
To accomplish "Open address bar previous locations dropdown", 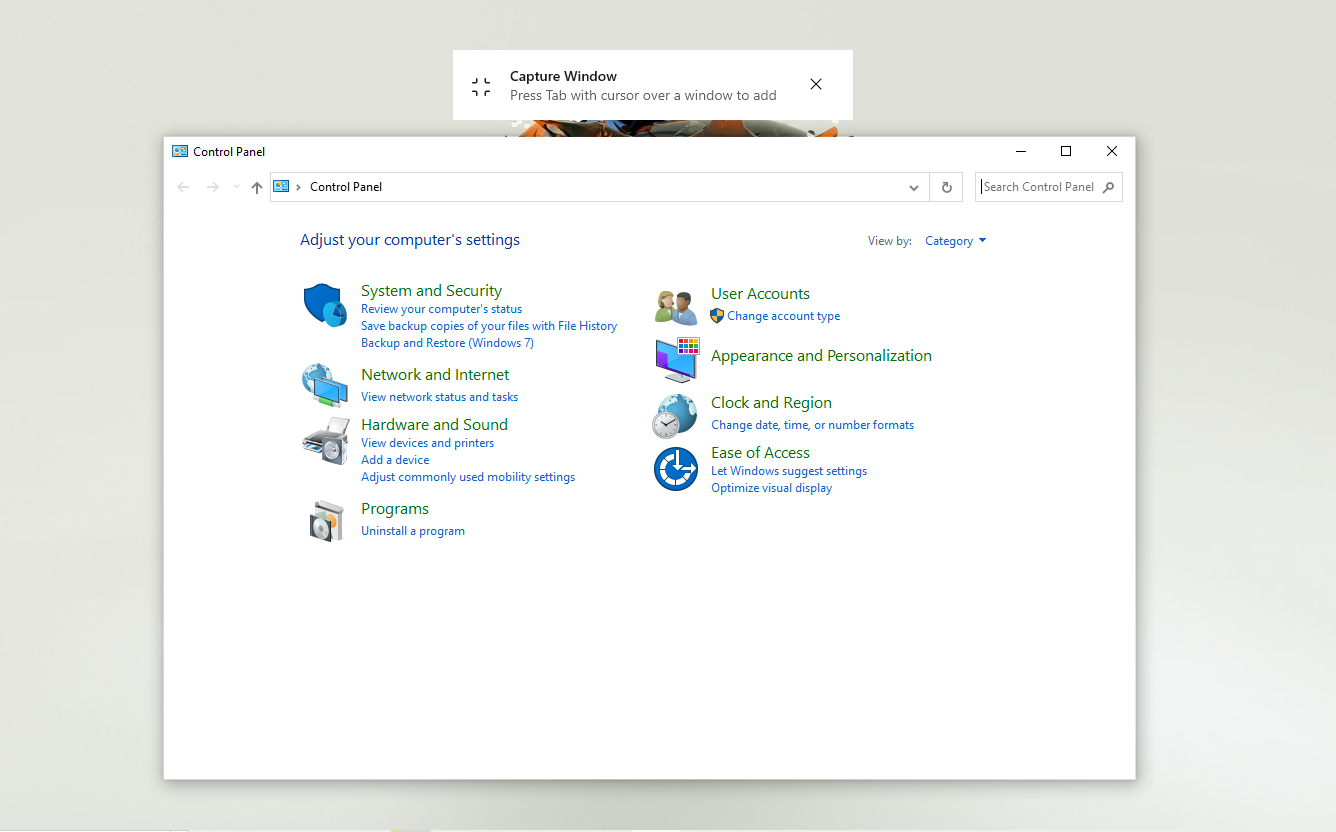I will [x=913, y=187].
